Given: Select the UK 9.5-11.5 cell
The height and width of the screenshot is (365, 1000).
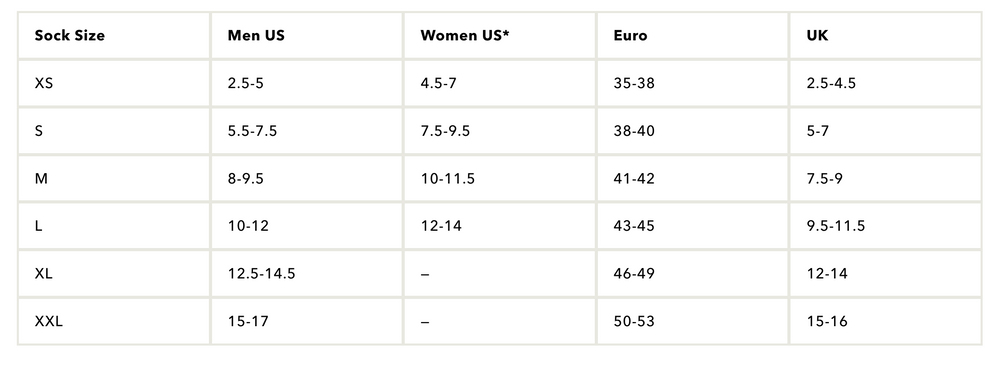Looking at the screenshot, I should 886,226.
